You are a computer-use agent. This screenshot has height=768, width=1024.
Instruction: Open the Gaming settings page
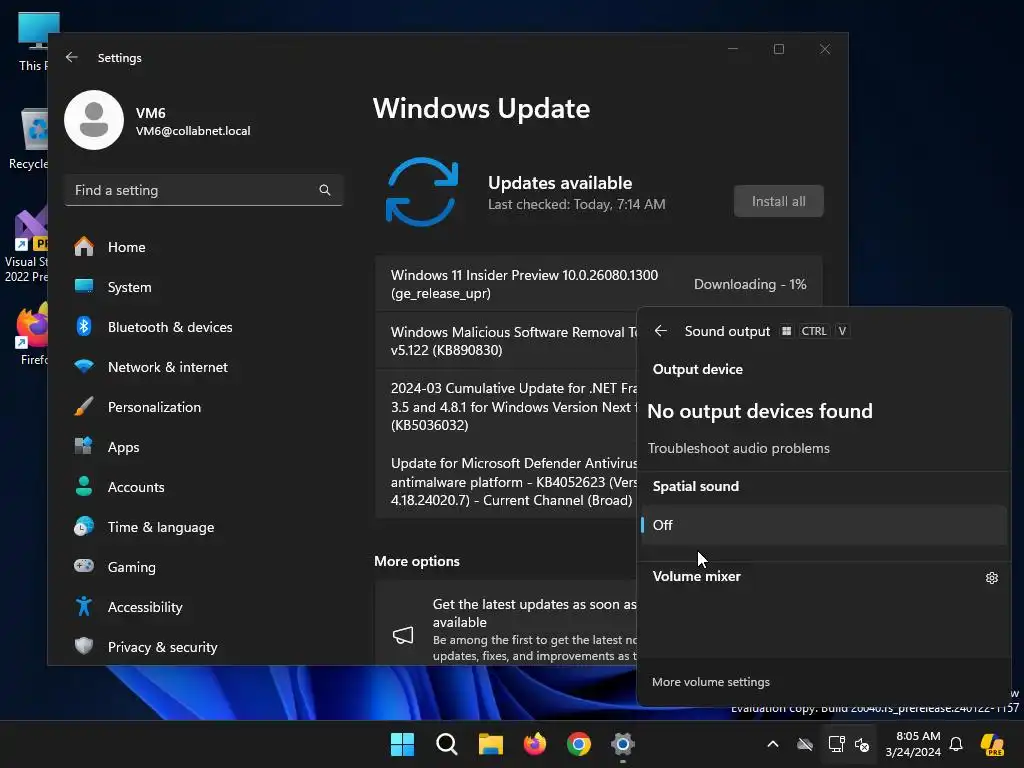tap(204, 567)
